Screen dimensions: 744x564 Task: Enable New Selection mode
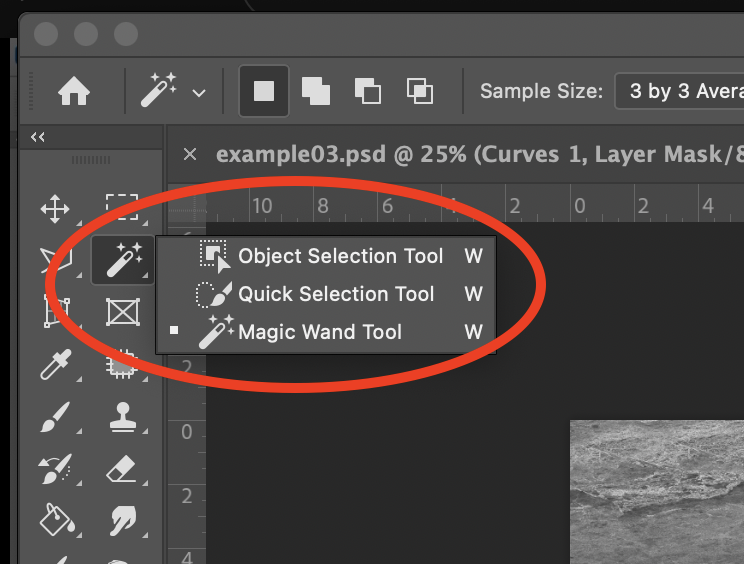pos(264,91)
